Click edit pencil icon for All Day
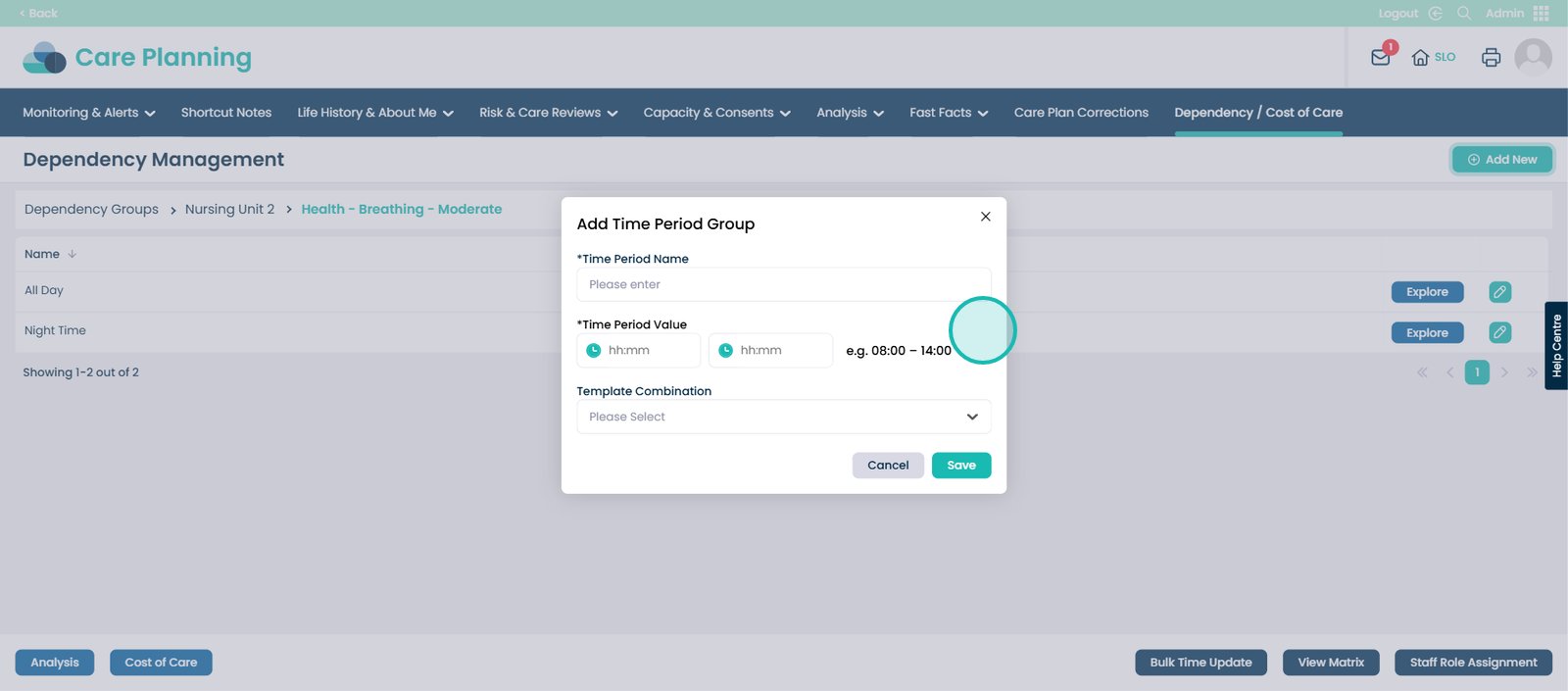The image size is (1568, 691). point(1499,292)
